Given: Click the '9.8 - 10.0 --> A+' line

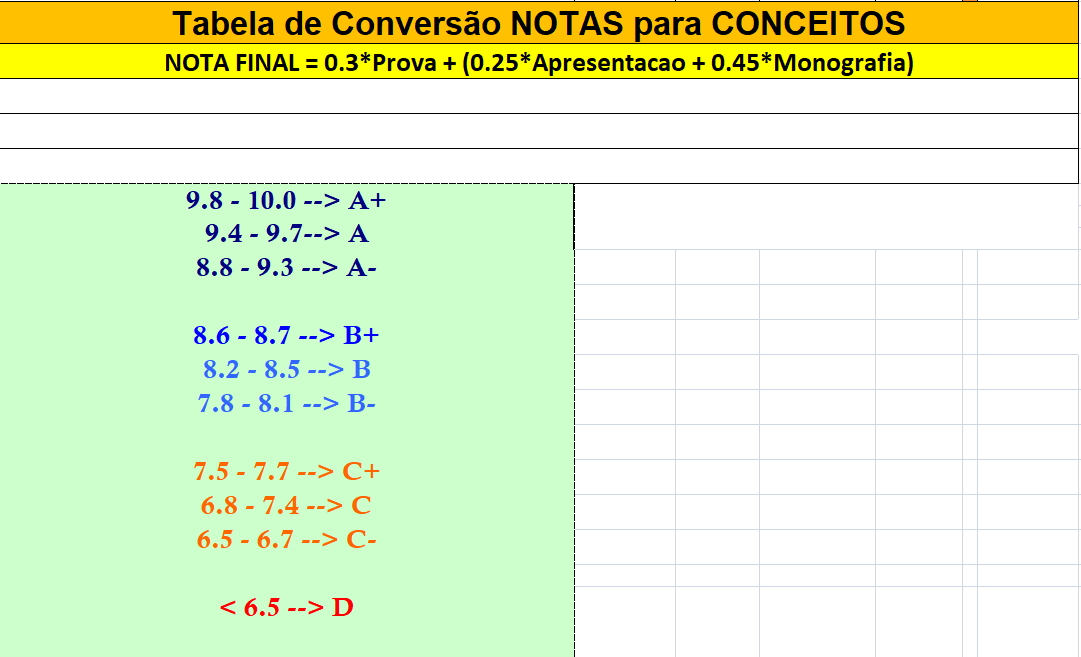Looking at the screenshot, I should pos(286,200).
